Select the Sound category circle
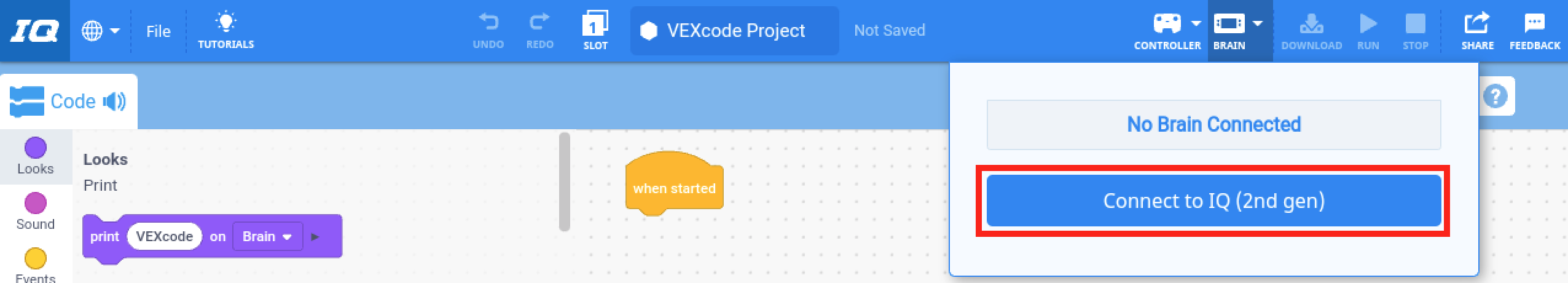1568x283 pixels. pos(35,203)
